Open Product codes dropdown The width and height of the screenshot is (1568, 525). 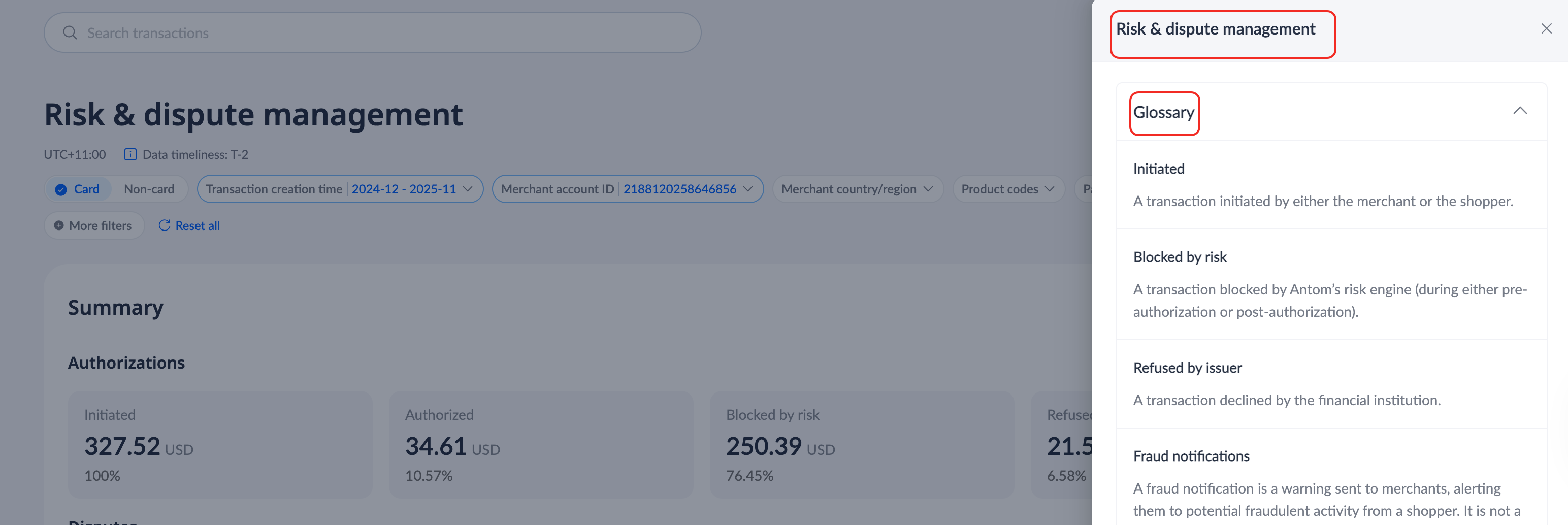[x=1007, y=189]
